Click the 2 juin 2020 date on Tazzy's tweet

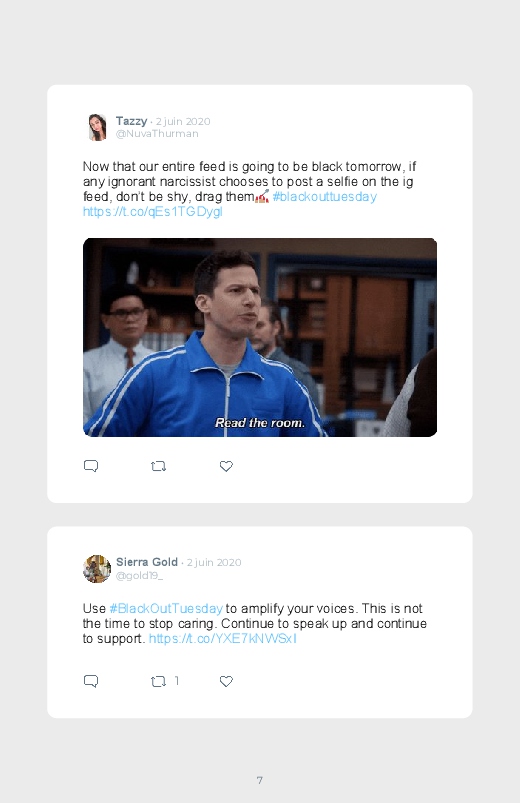pos(183,121)
